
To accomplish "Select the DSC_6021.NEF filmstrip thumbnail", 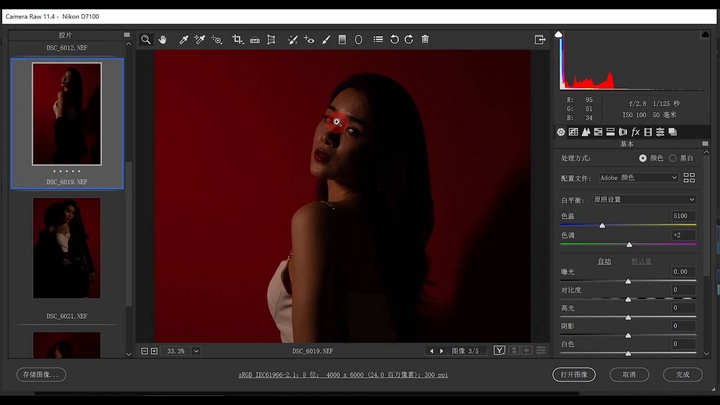I will (x=67, y=248).
